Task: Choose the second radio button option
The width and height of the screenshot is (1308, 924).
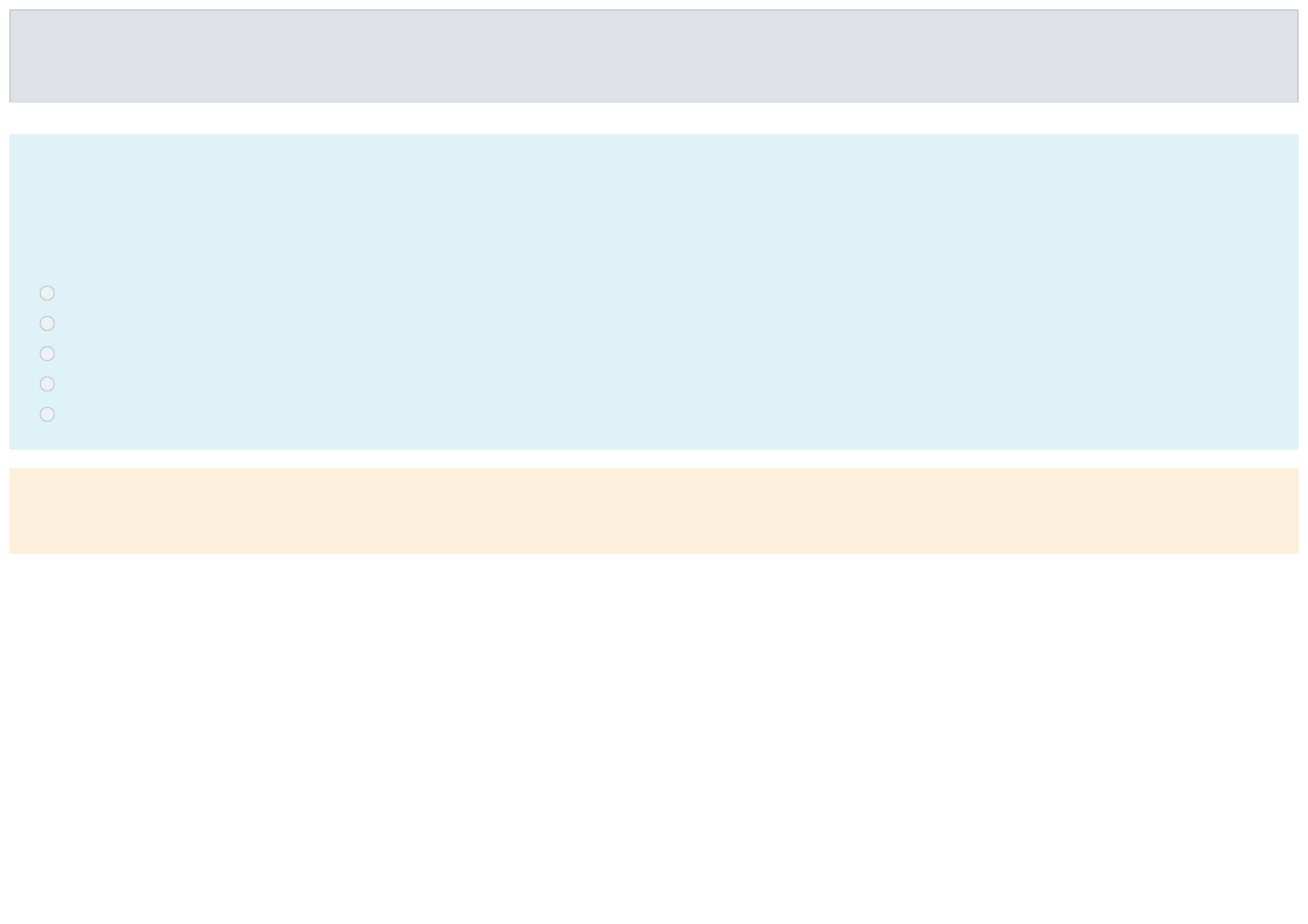Action: click(x=47, y=323)
